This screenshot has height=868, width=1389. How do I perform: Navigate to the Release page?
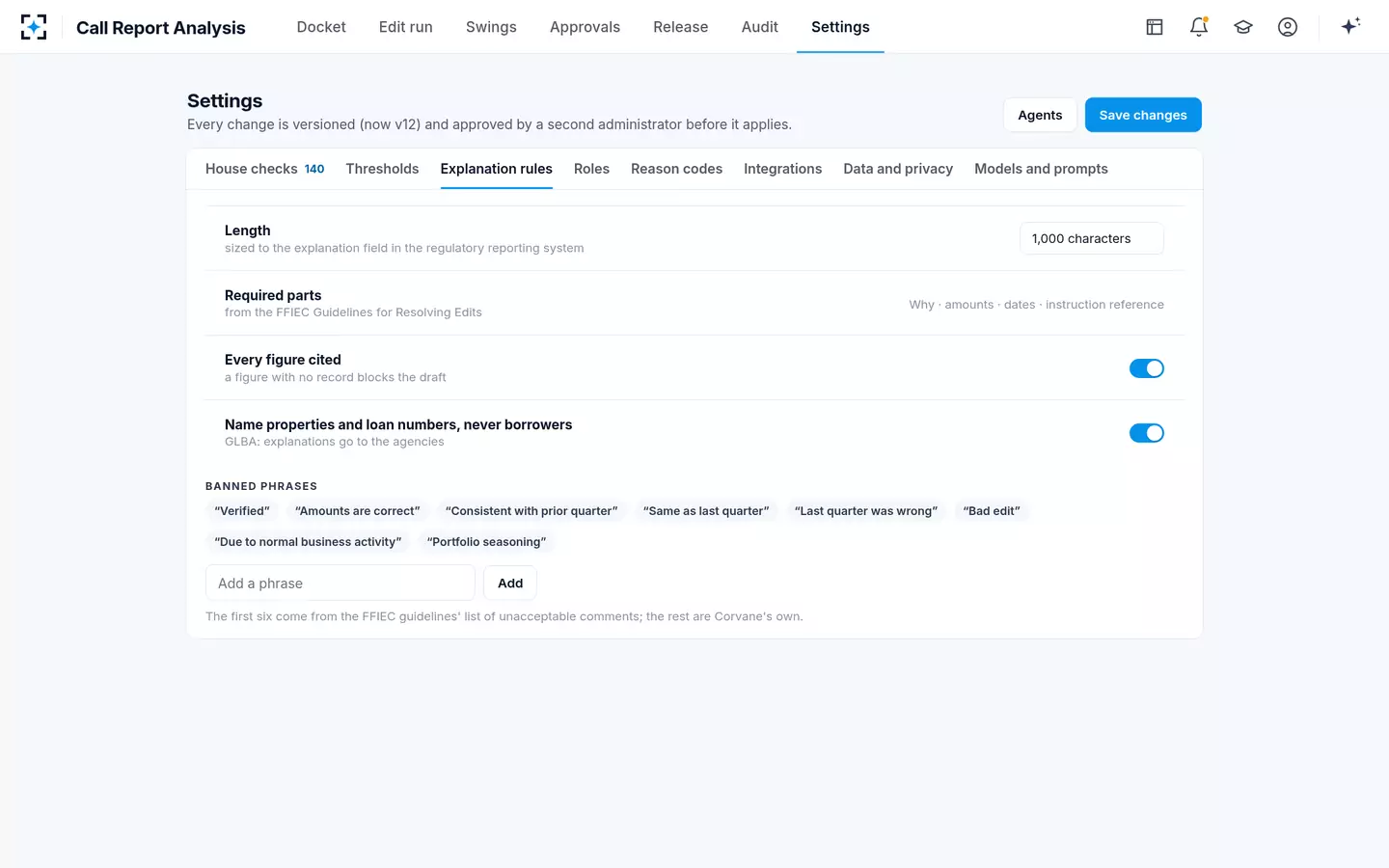coord(681,27)
